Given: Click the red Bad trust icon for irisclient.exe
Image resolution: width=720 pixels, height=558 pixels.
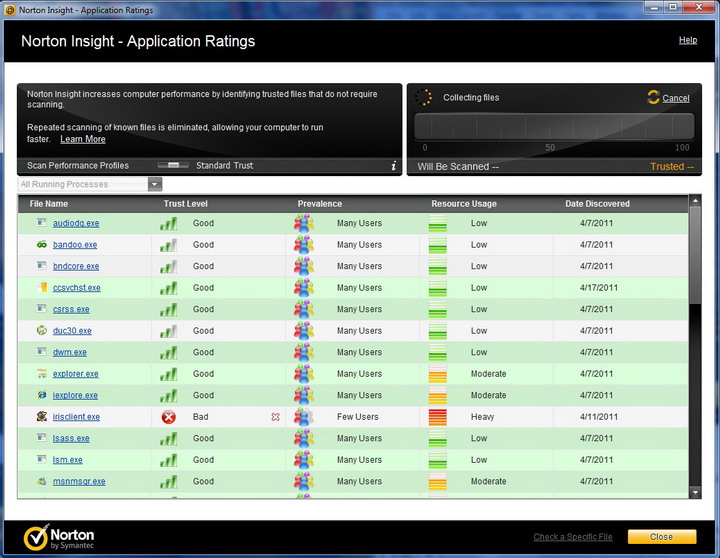Looking at the screenshot, I should [169, 417].
